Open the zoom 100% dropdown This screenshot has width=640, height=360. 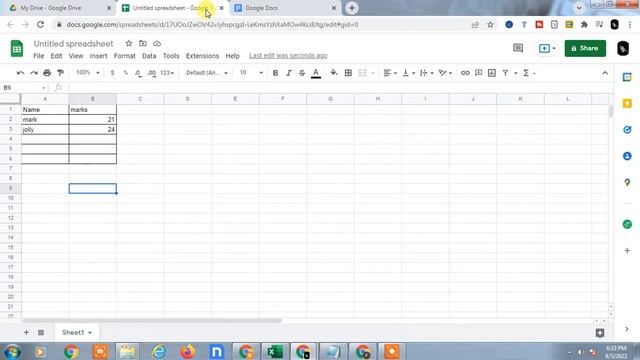(x=88, y=73)
